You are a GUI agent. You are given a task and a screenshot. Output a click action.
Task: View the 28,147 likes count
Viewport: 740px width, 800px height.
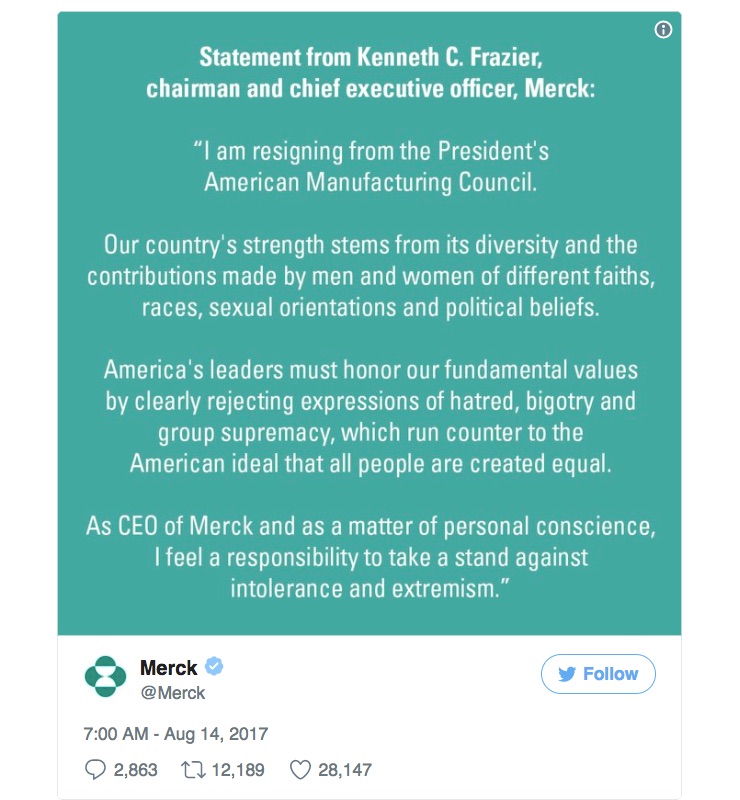345,769
